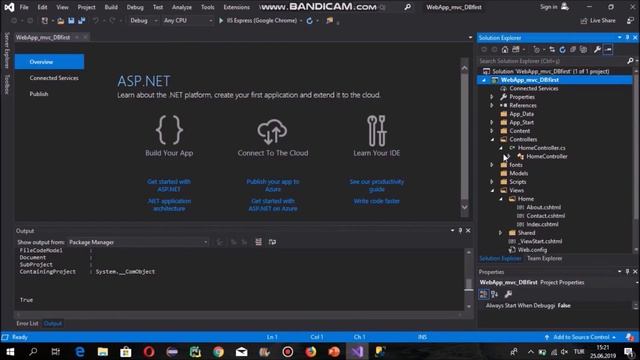The height and width of the screenshot is (360, 640).
Task: Click the Output panel vertical scrollbar thumb
Action: coord(469,284)
